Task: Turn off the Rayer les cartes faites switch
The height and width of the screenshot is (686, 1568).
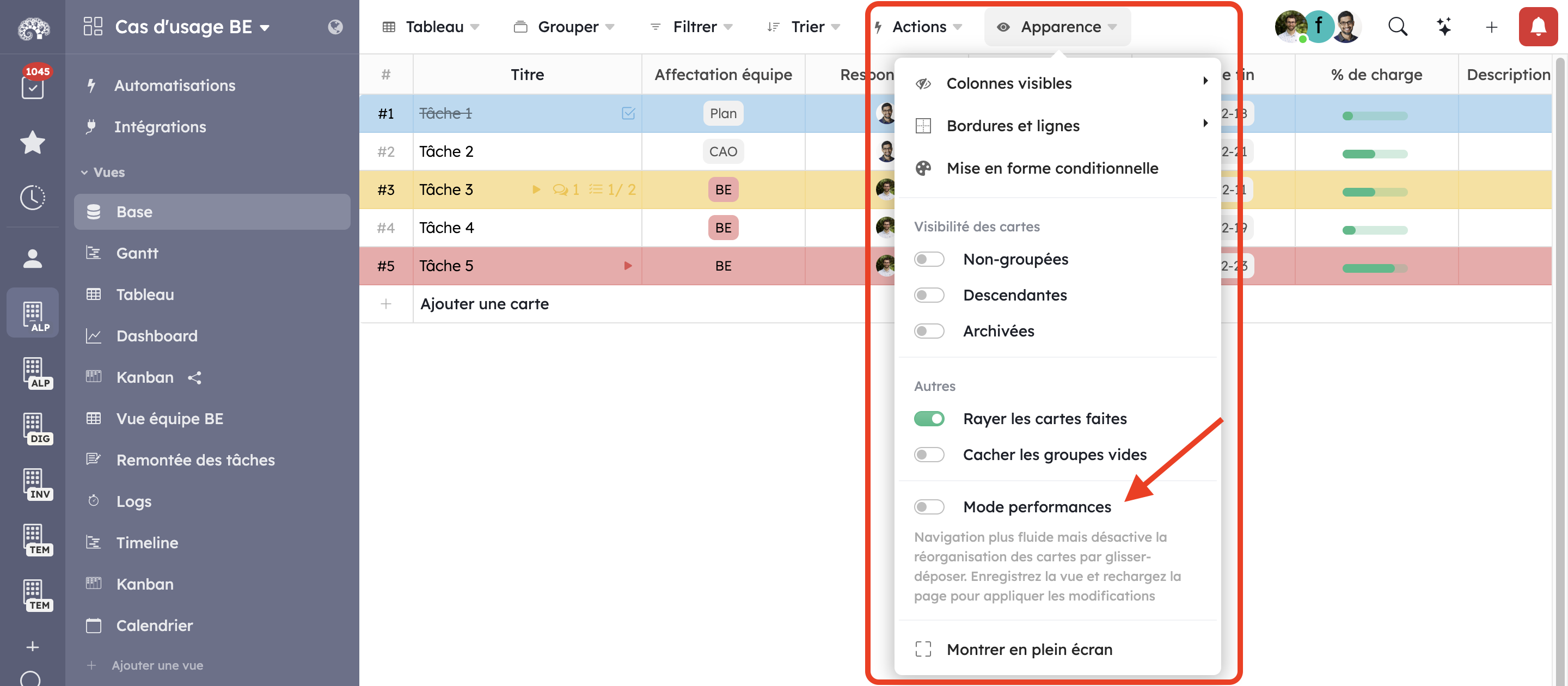Action: click(929, 419)
